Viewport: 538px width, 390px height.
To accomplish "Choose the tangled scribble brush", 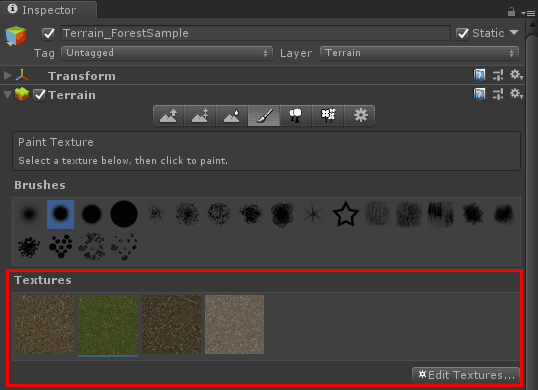I will [251, 214].
